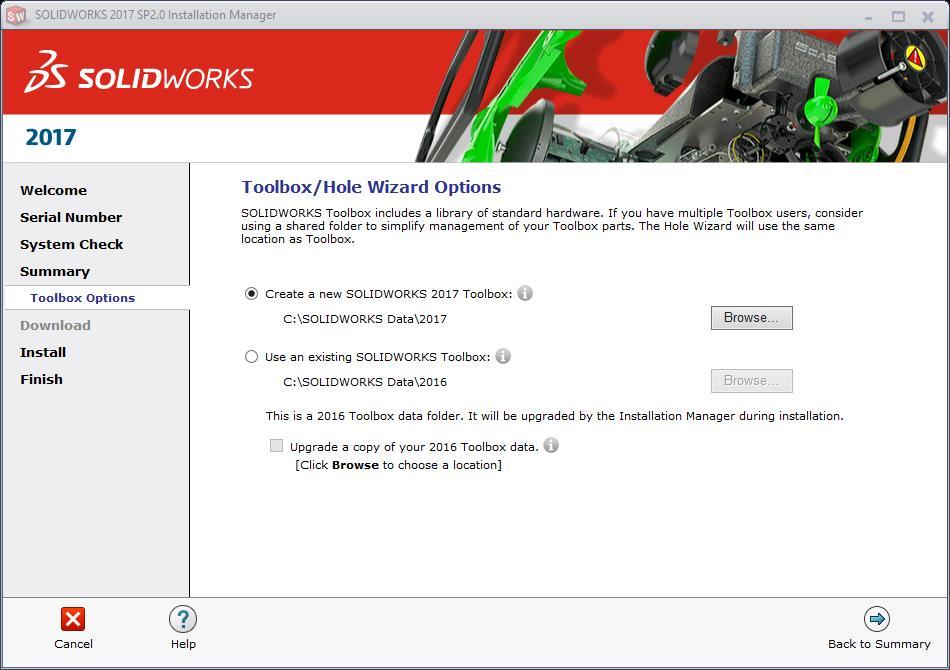Click the Cancel label text
The image size is (950, 670).
[73, 644]
